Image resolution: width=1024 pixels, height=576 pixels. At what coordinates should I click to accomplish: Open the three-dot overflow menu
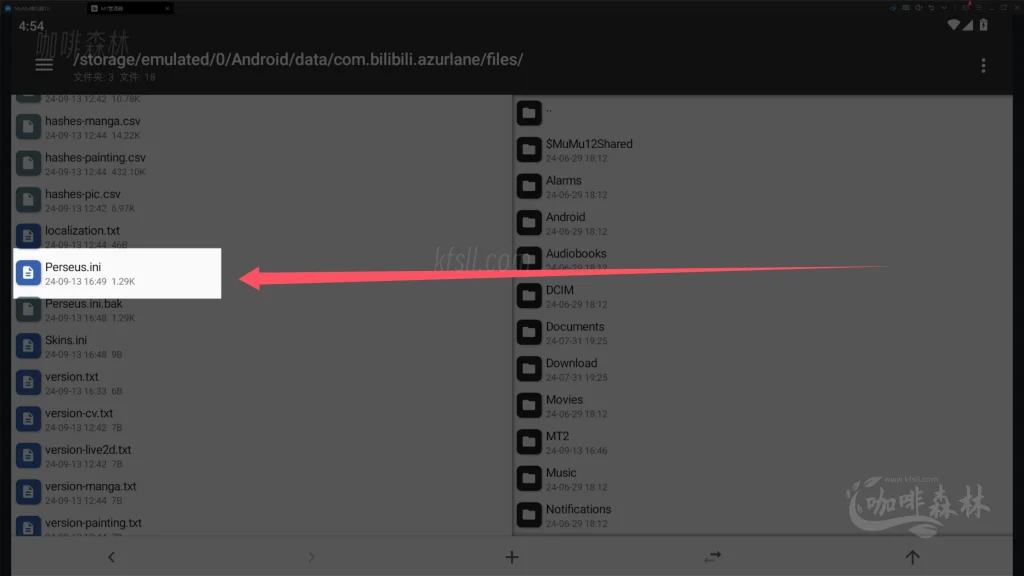(983, 65)
